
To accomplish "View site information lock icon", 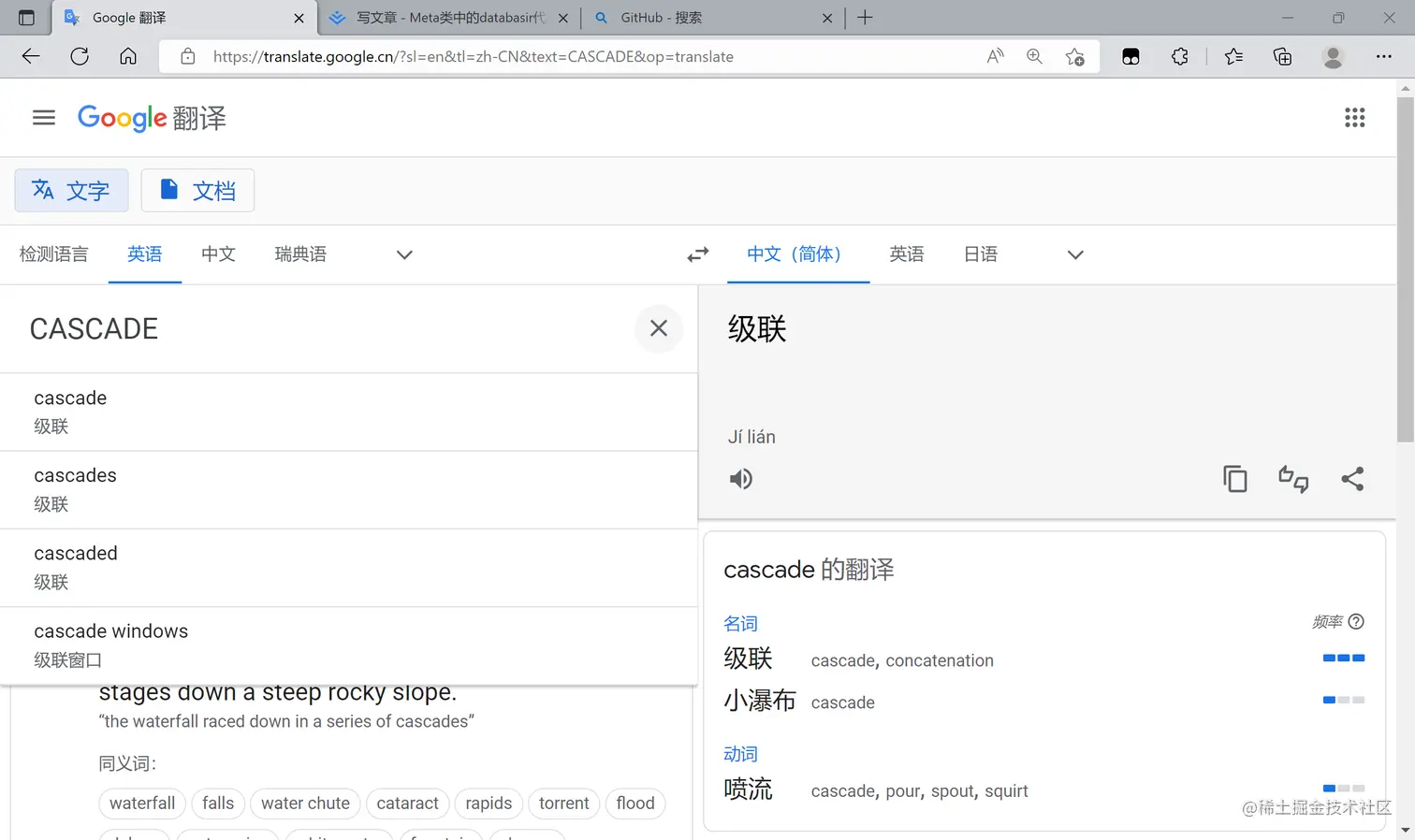I will (188, 56).
